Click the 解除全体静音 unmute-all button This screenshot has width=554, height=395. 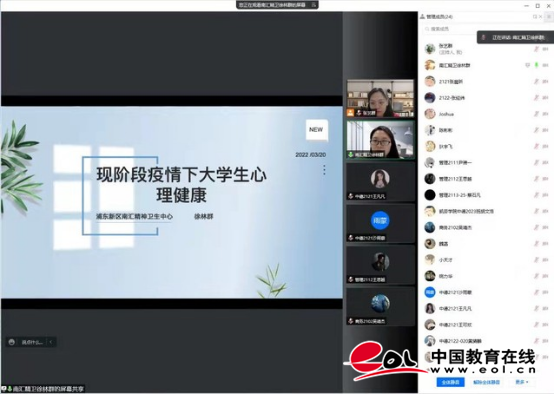pyautogui.click(x=486, y=382)
